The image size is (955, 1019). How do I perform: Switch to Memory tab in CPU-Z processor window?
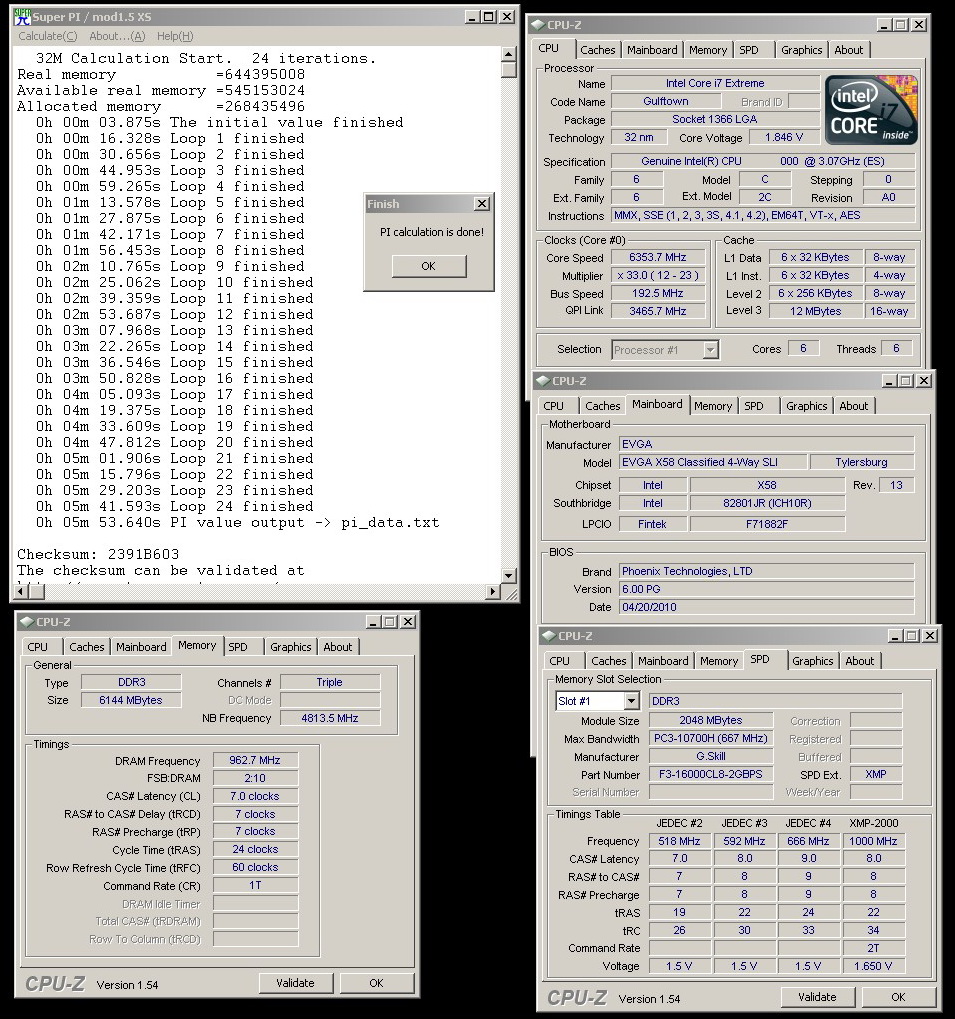click(x=708, y=50)
